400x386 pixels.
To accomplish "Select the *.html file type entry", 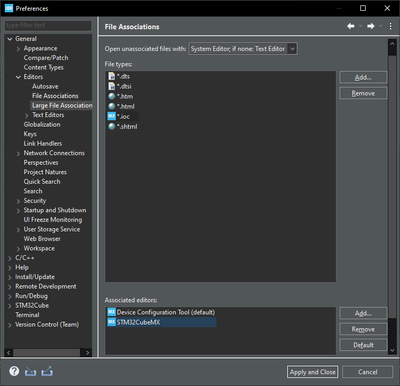I will click(121, 106).
